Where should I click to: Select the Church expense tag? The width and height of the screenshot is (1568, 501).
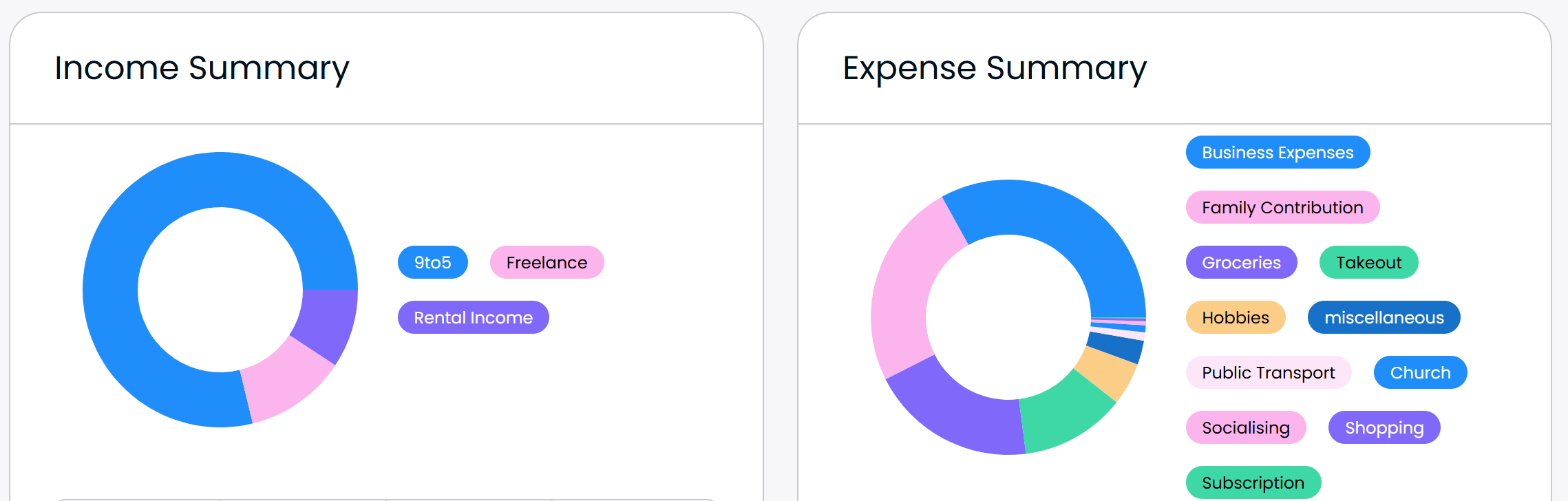coord(1420,372)
